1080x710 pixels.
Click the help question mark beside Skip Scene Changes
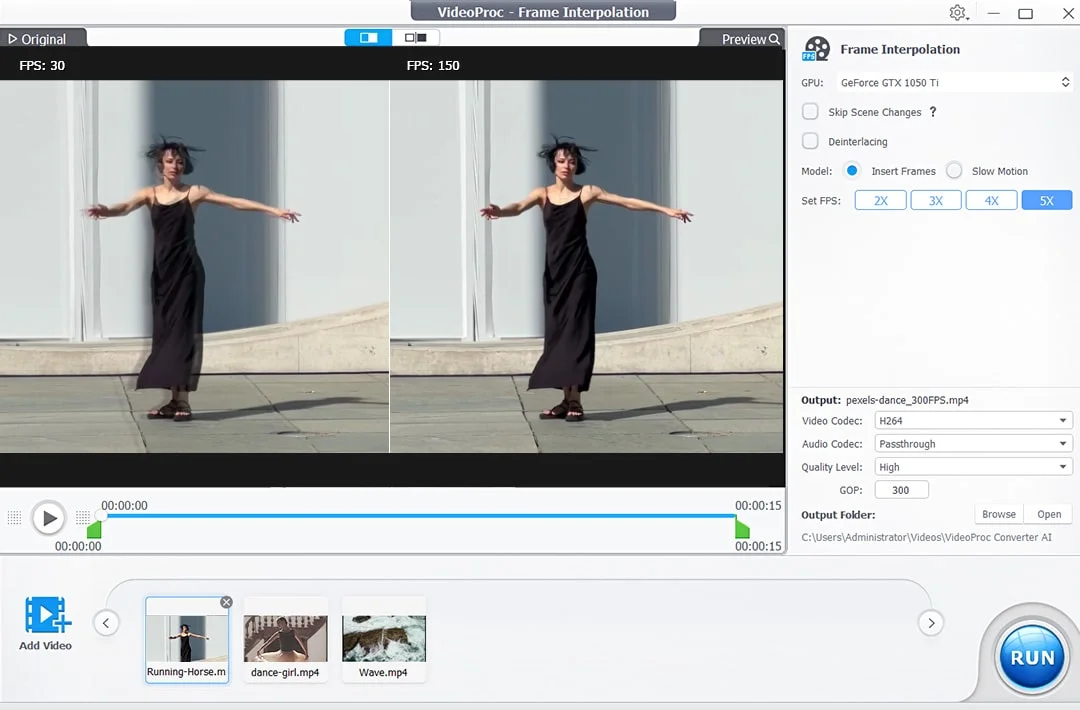point(932,112)
